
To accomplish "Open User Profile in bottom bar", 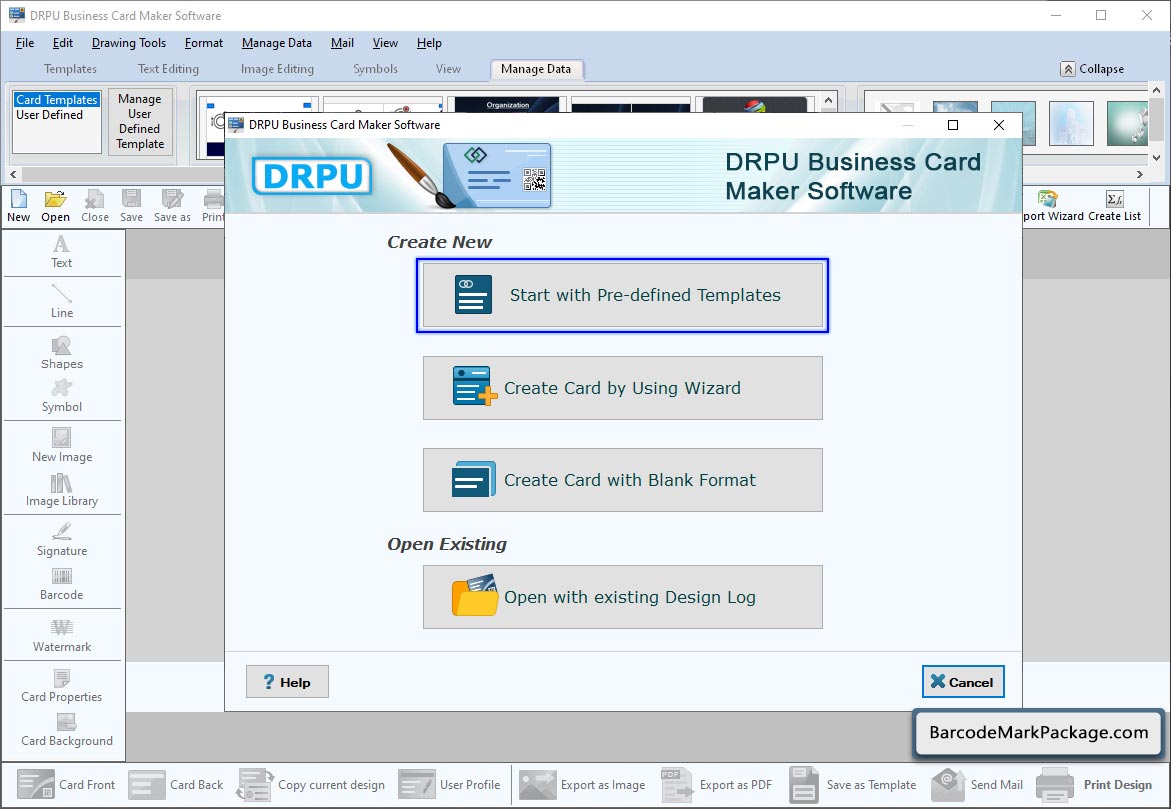I will pyautogui.click(x=450, y=784).
